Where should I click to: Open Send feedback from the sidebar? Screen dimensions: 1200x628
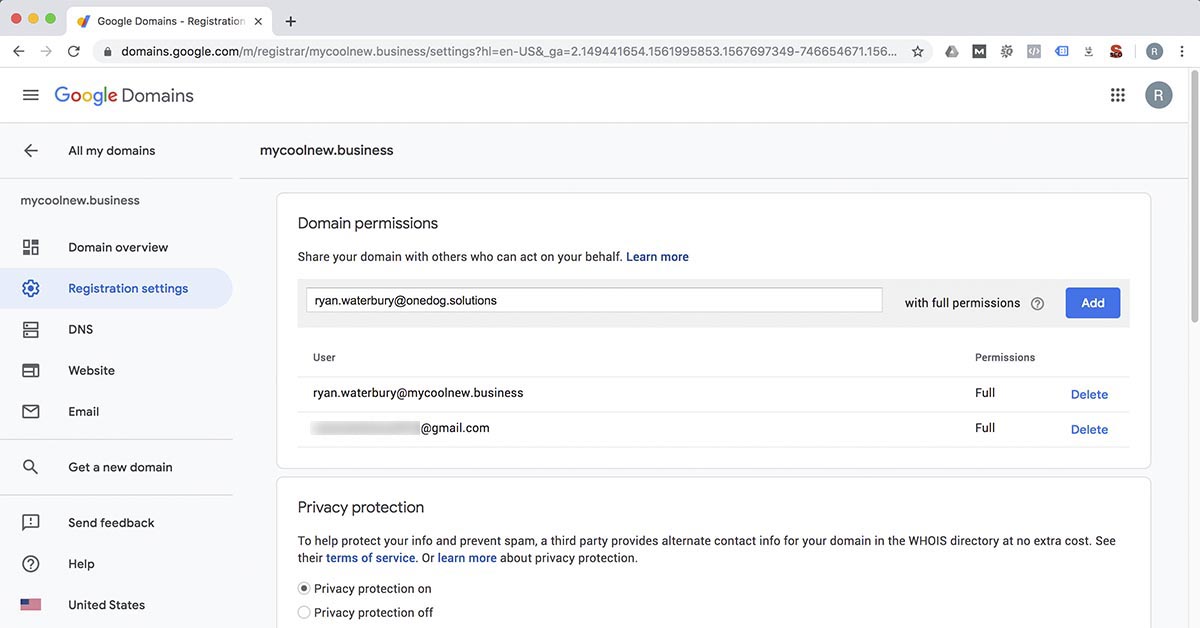(x=110, y=522)
